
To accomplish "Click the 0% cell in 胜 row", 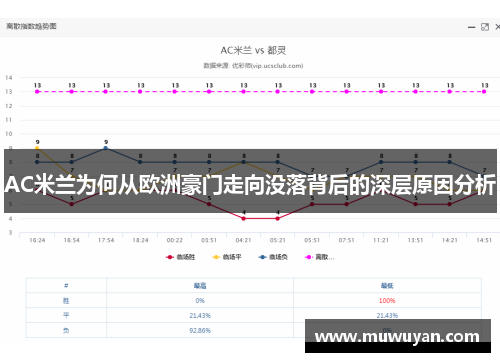I will coord(200,301).
